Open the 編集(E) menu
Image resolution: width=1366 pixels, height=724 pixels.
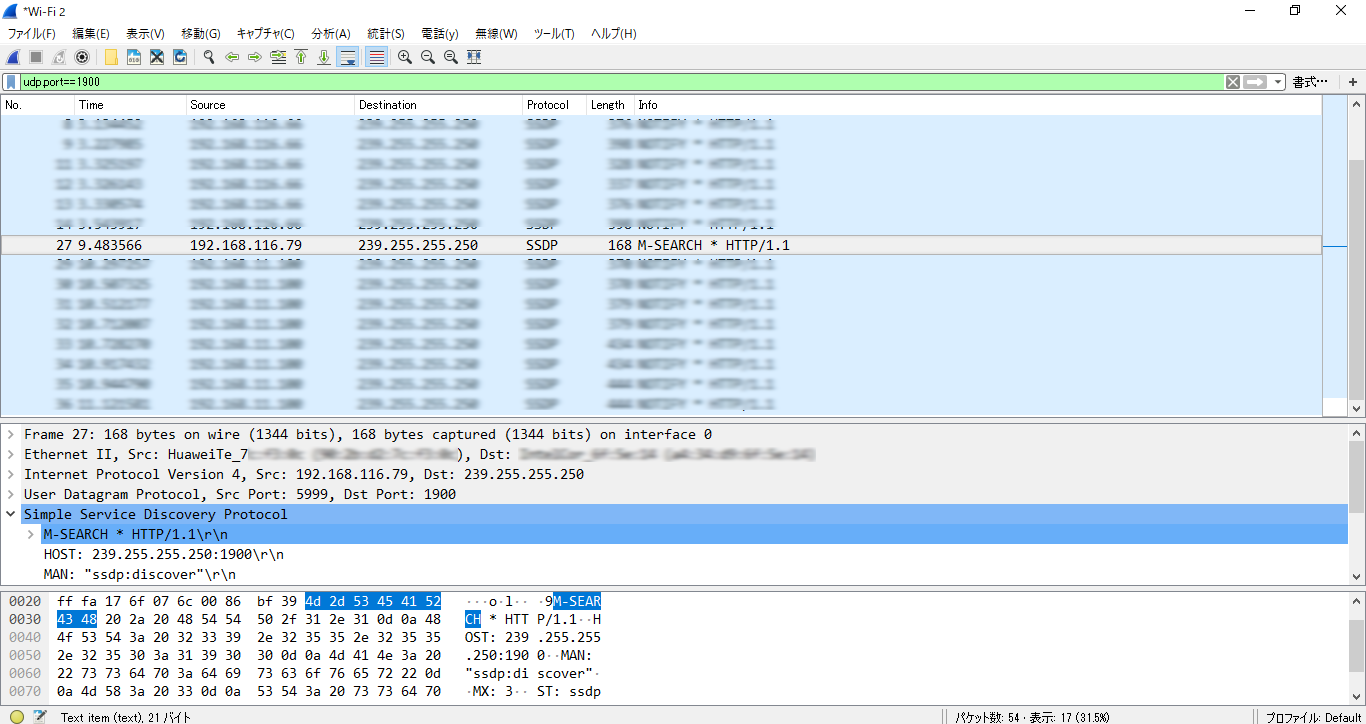pos(91,34)
